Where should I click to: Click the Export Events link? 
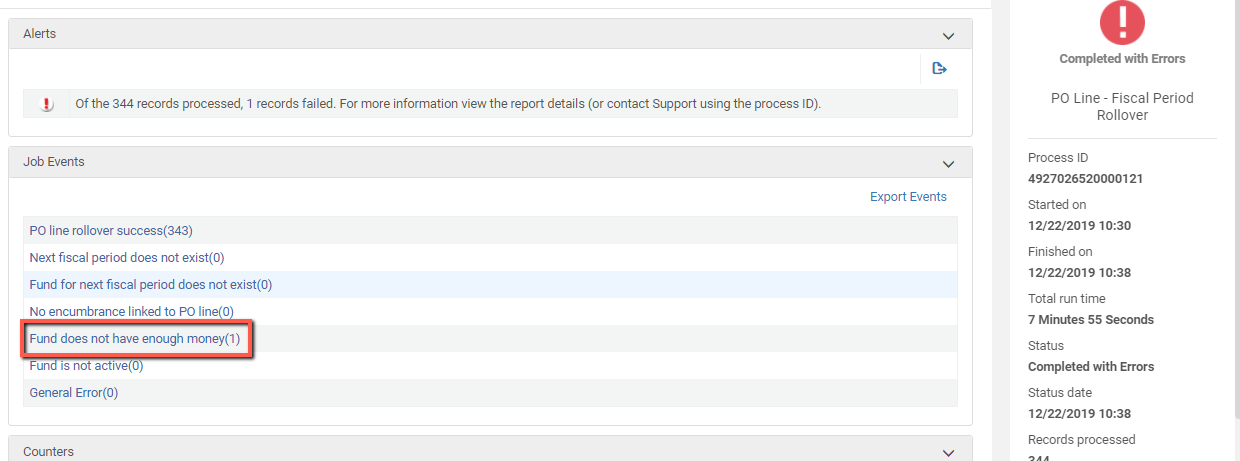(x=908, y=197)
